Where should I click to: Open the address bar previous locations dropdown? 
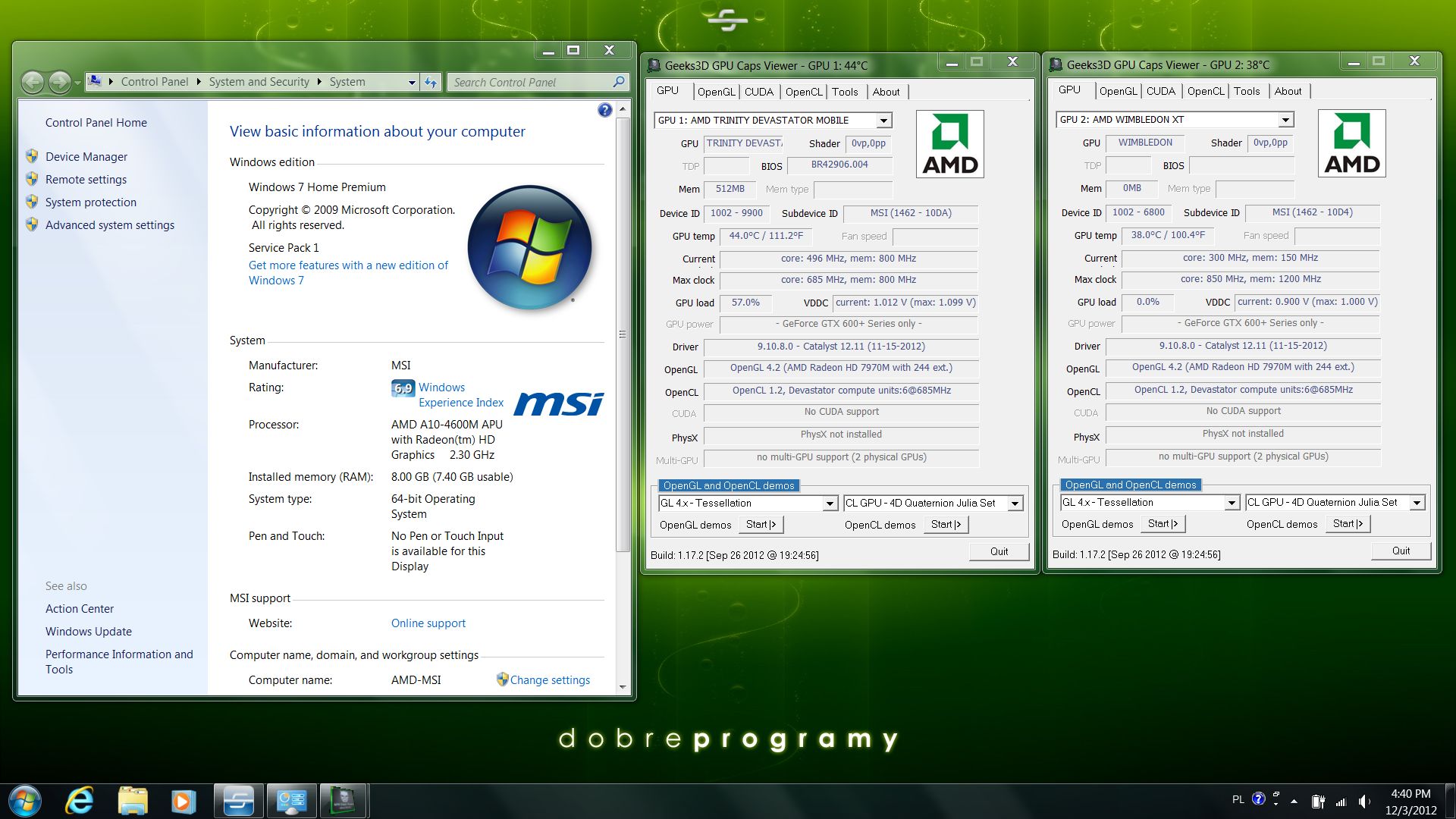pos(412,82)
